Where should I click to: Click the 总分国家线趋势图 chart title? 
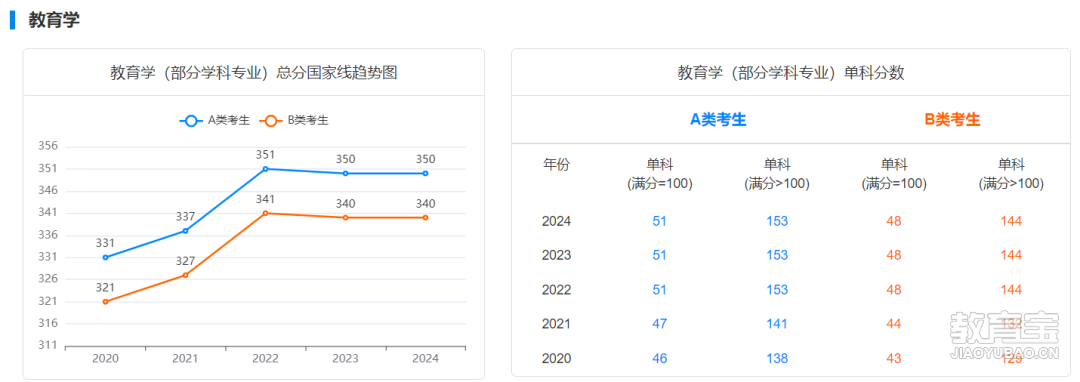pos(253,72)
